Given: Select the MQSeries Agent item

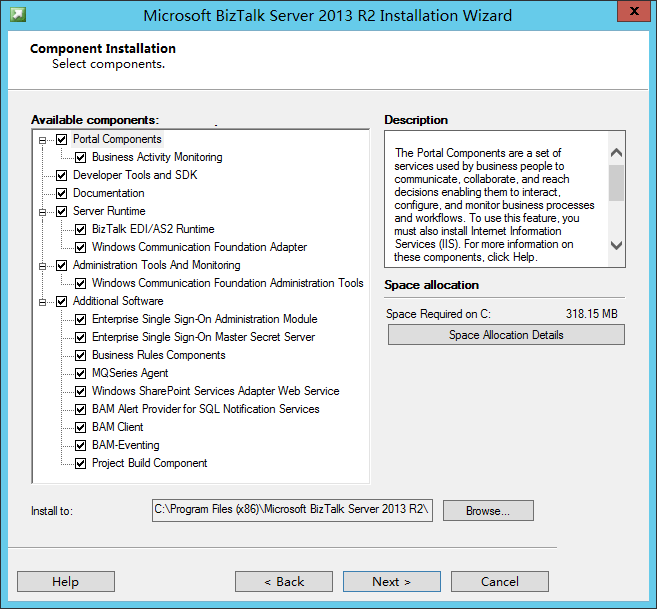Looking at the screenshot, I should [130, 373].
